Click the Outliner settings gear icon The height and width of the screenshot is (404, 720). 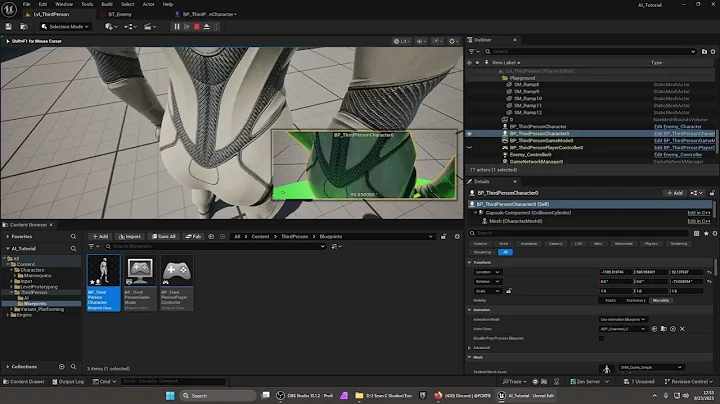pyautogui.click(x=713, y=51)
